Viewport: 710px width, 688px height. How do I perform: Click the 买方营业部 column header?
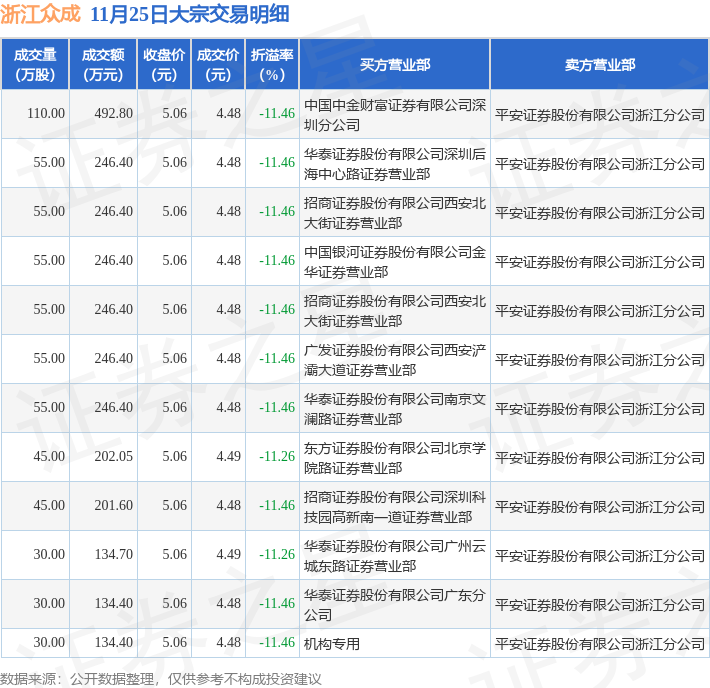(x=394, y=64)
